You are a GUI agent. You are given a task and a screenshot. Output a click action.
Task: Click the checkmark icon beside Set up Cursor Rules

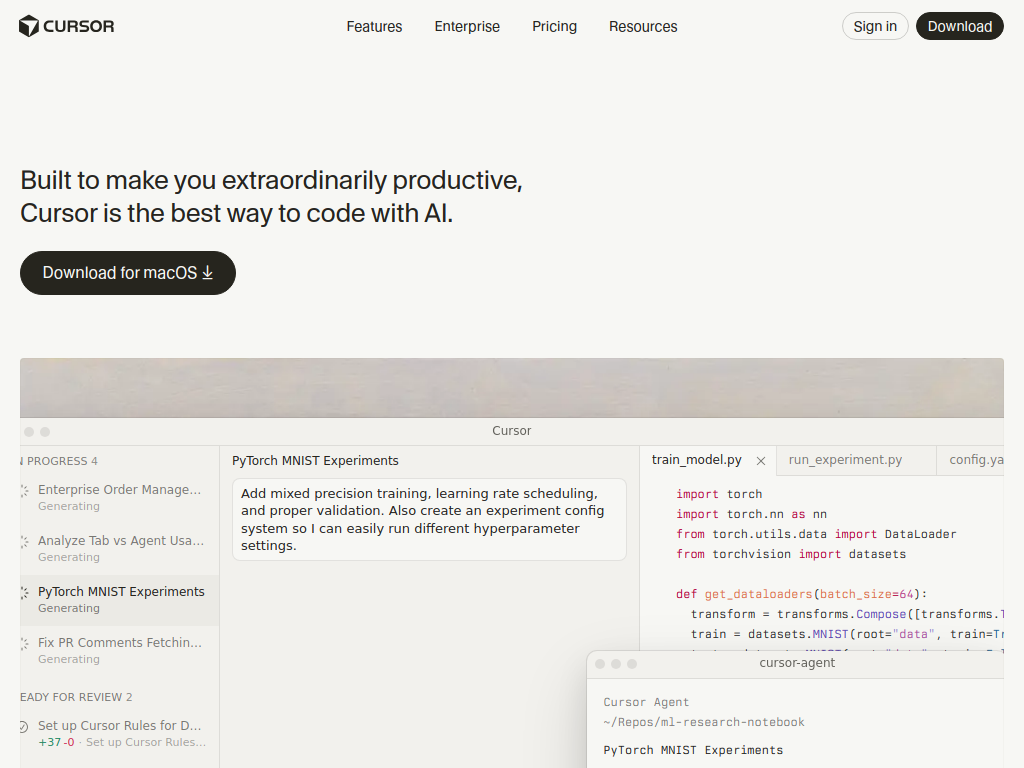pyautogui.click(x=24, y=727)
